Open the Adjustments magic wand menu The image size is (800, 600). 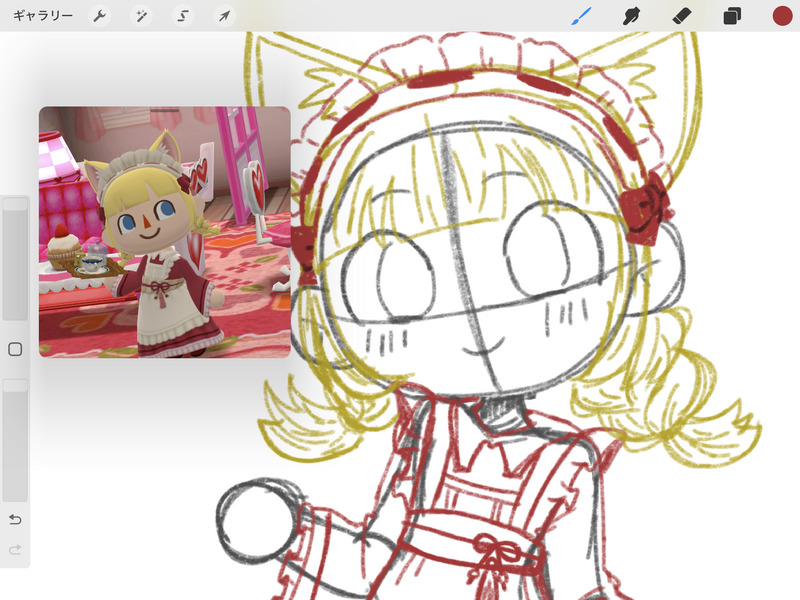click(x=141, y=16)
